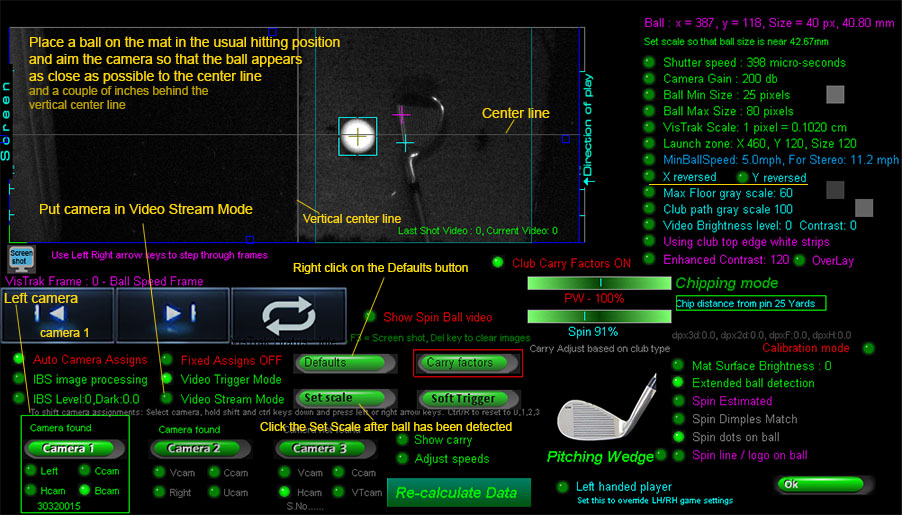Viewport: 902px width, 515px height.
Task: Toggle Left handed player option
Action: point(563,487)
